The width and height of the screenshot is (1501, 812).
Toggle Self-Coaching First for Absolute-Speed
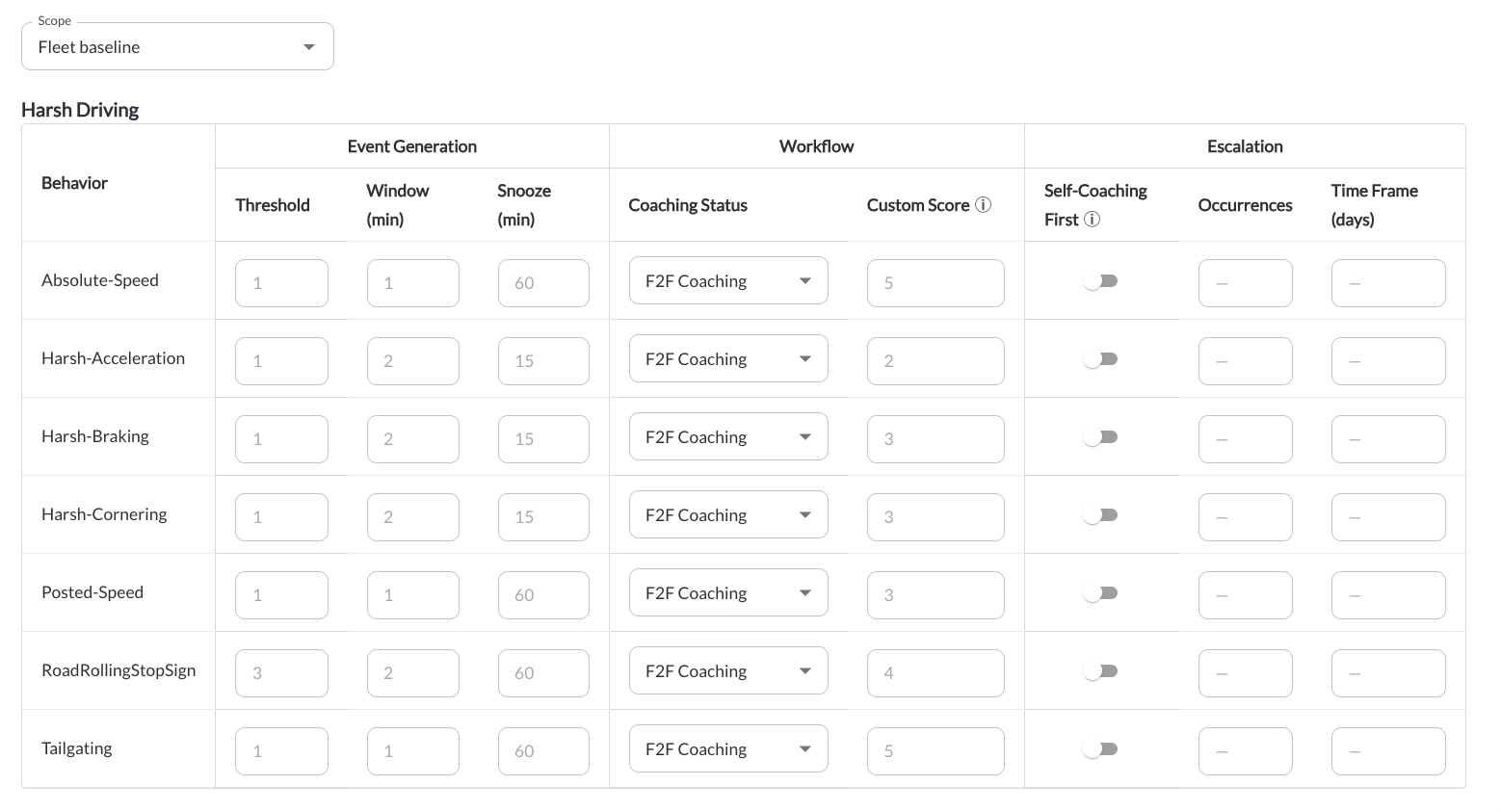(1100, 281)
